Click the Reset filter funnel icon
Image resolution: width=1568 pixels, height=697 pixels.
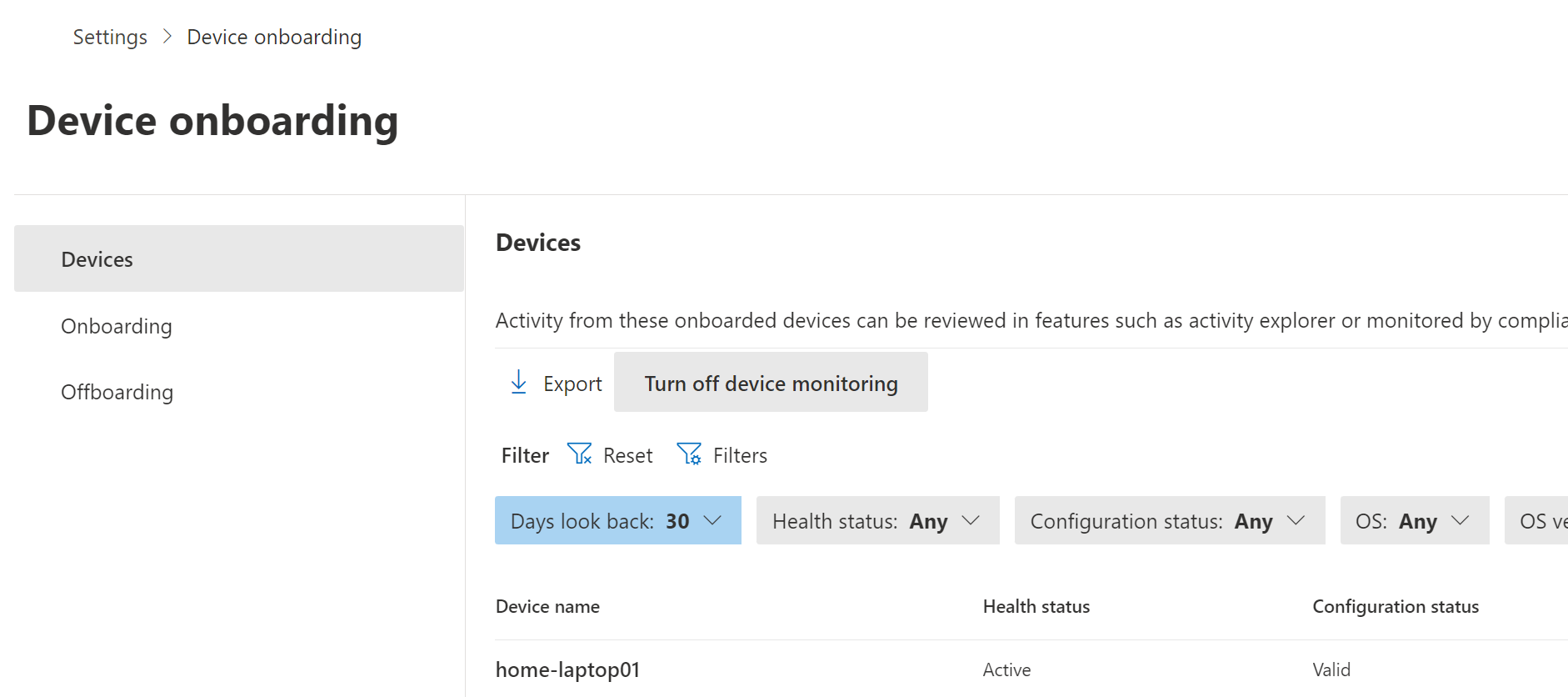pyautogui.click(x=579, y=454)
